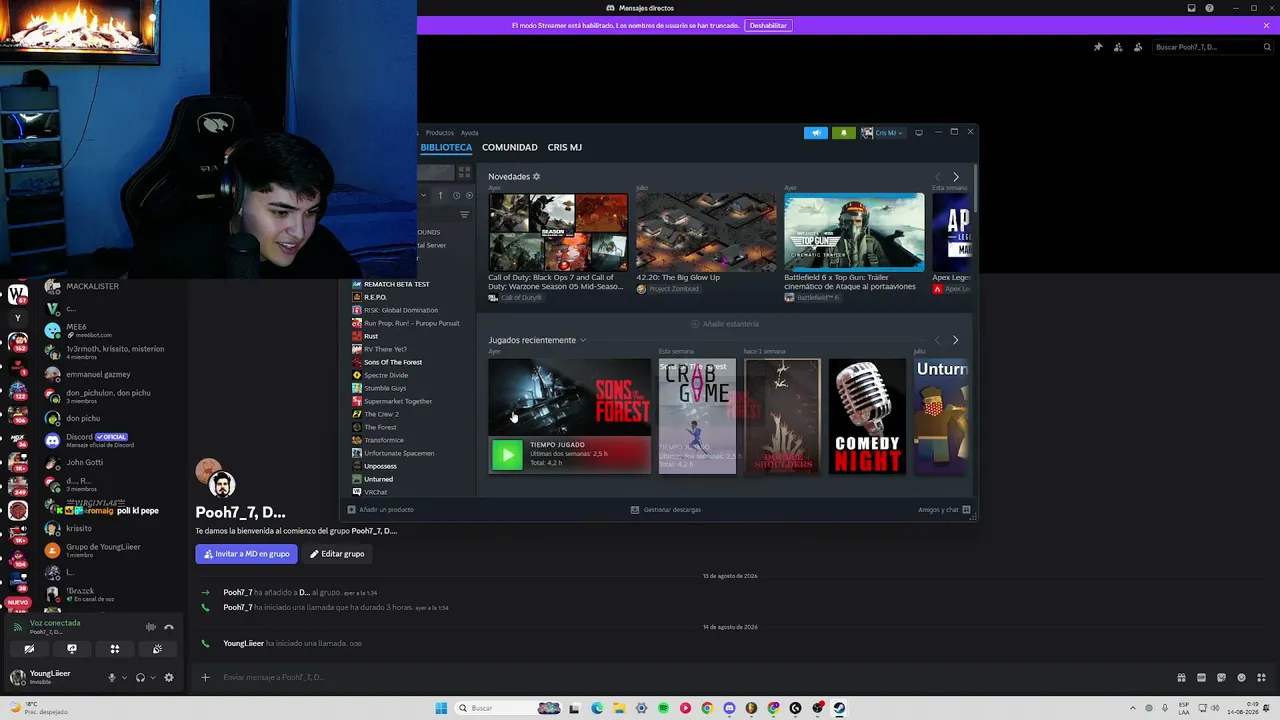Click Invitar a MD en grupo button
This screenshot has width=1280, height=720.
pyautogui.click(x=246, y=554)
